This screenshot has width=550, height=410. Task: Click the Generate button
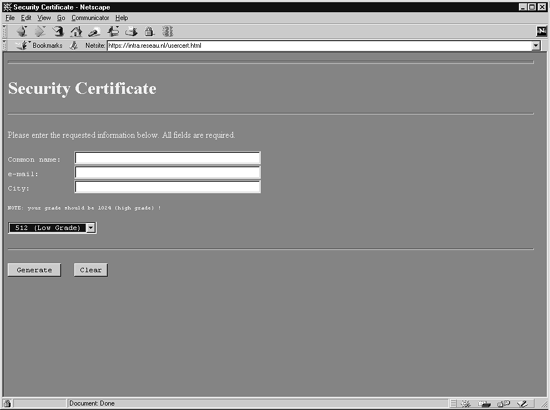pos(34,270)
